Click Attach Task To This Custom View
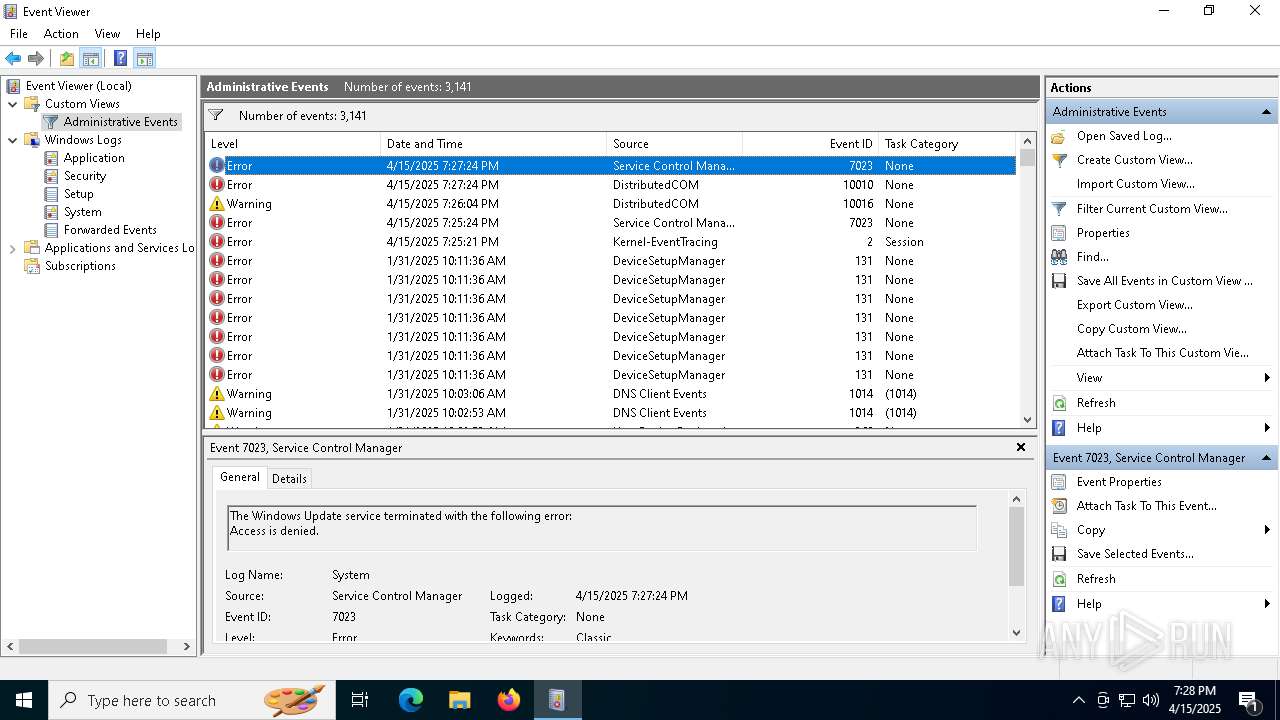1280x720 pixels. coord(1163,353)
